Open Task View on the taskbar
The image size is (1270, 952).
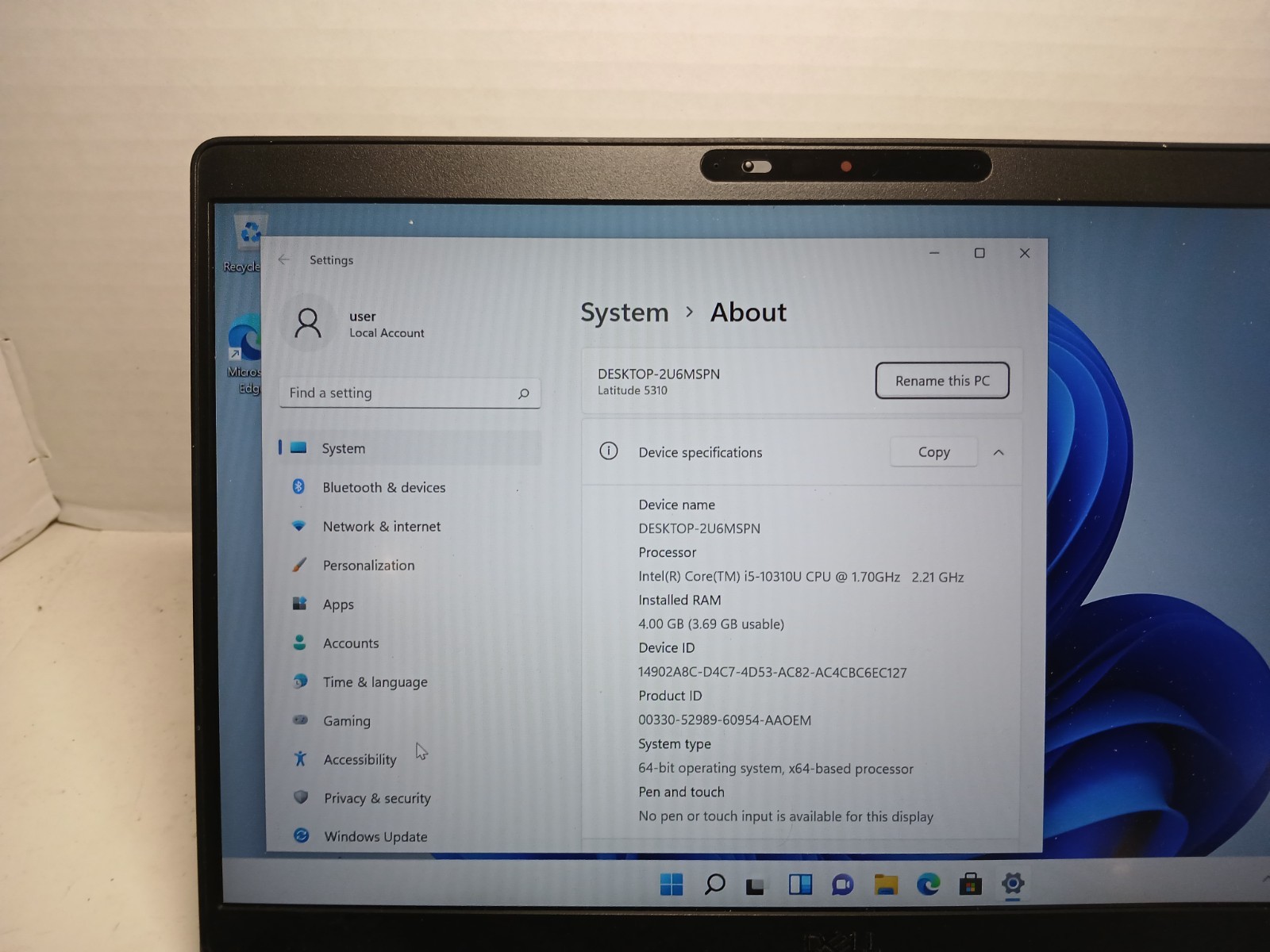755,885
